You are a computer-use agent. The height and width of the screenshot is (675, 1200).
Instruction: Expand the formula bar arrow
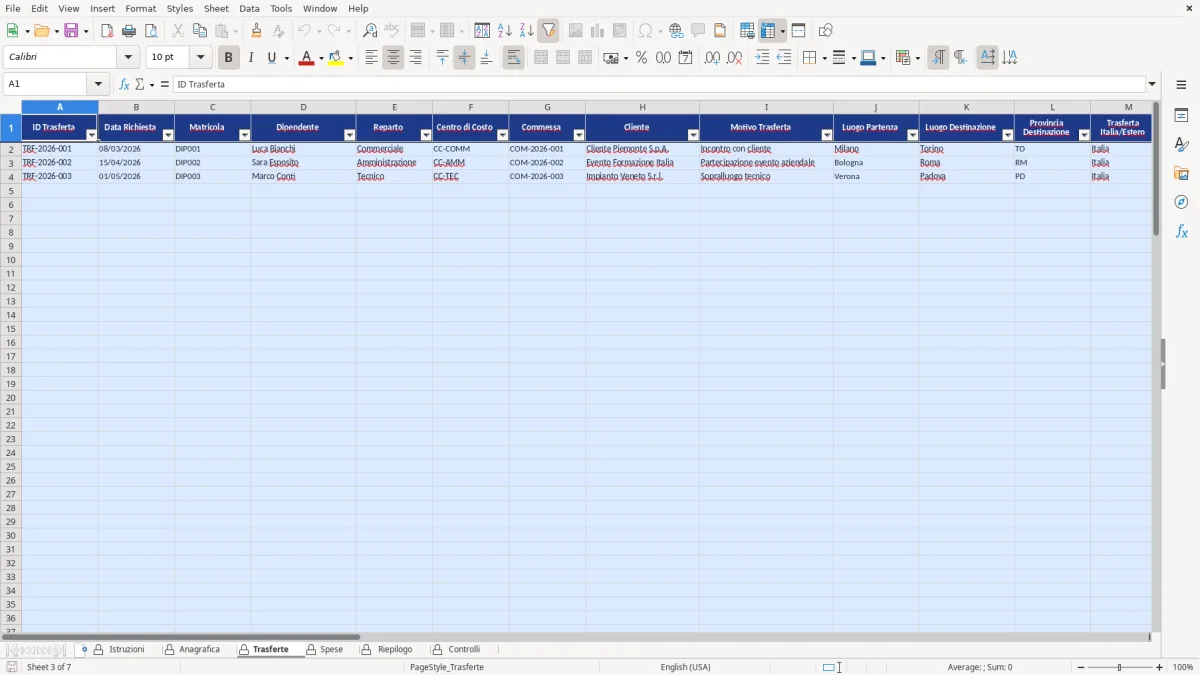coord(1152,85)
